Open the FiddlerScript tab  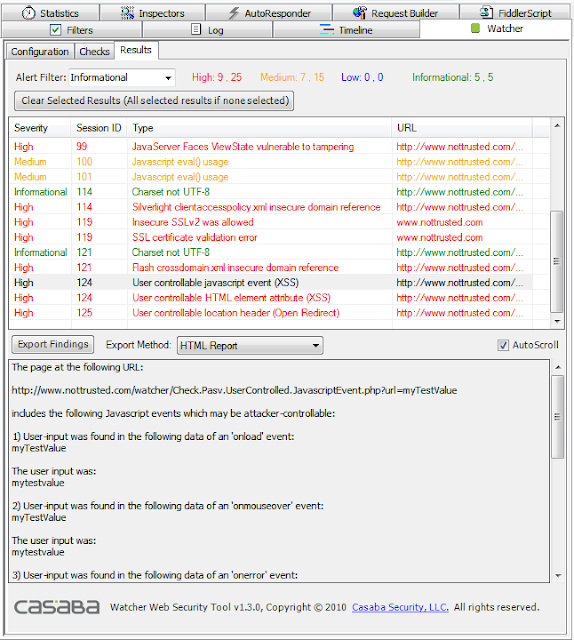click(x=515, y=13)
